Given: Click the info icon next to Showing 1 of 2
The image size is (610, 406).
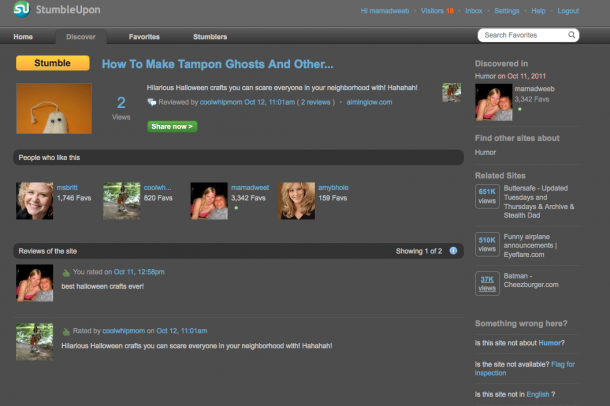Looking at the screenshot, I should (453, 251).
